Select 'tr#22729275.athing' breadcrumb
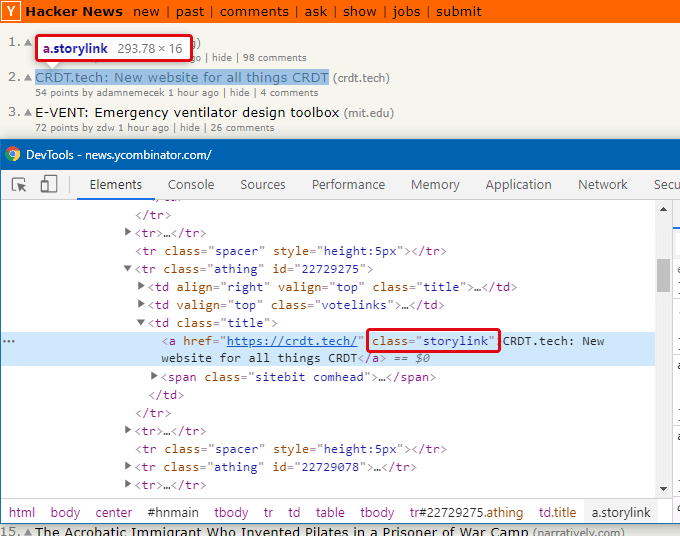The image size is (680, 536). 466,513
